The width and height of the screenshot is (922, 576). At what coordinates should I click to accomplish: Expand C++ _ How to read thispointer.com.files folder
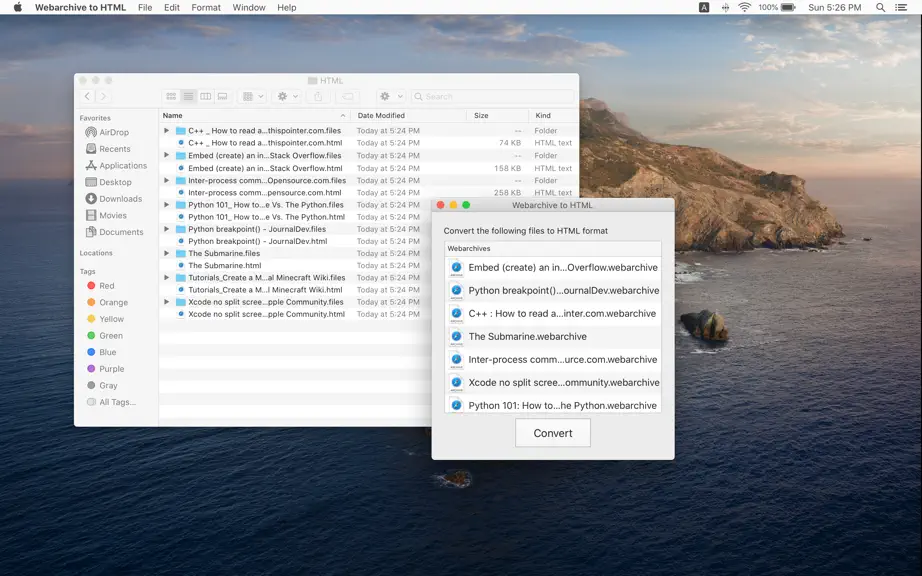point(166,130)
